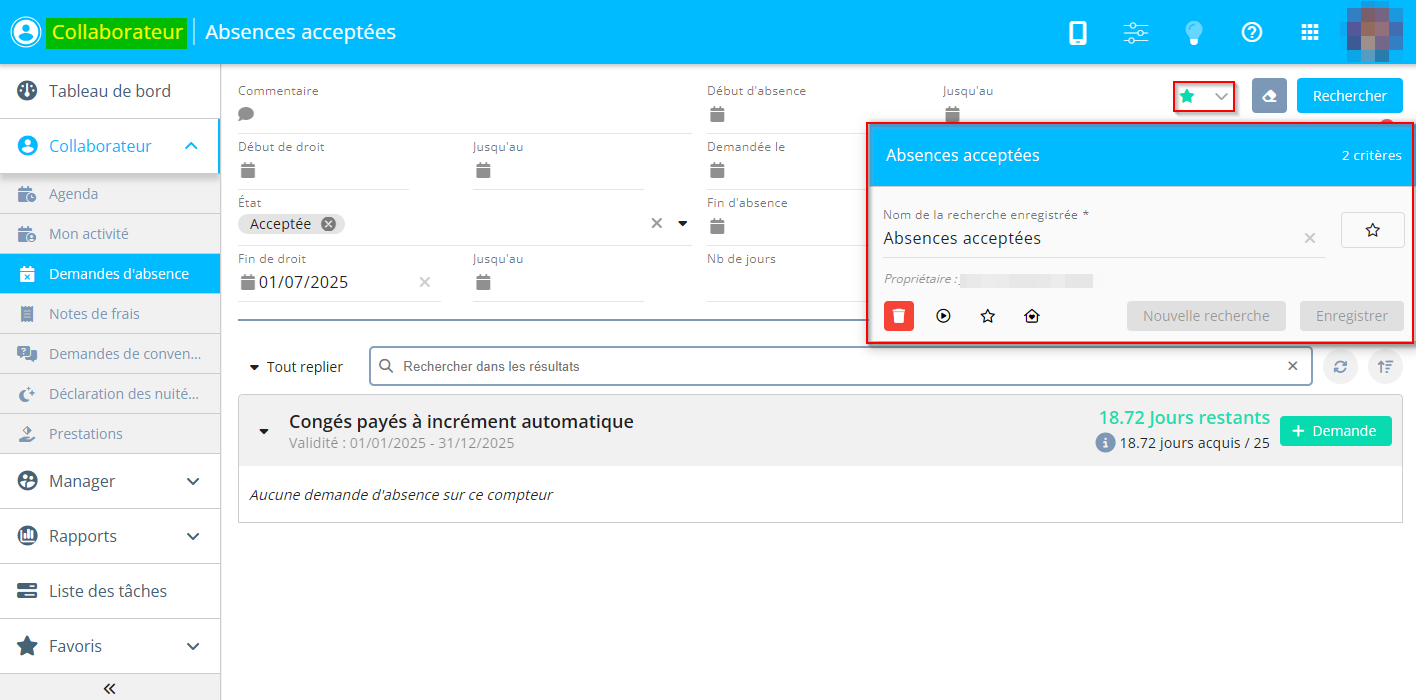Delete saved search with red trash icon
The width and height of the screenshot is (1416, 700).
(x=899, y=316)
